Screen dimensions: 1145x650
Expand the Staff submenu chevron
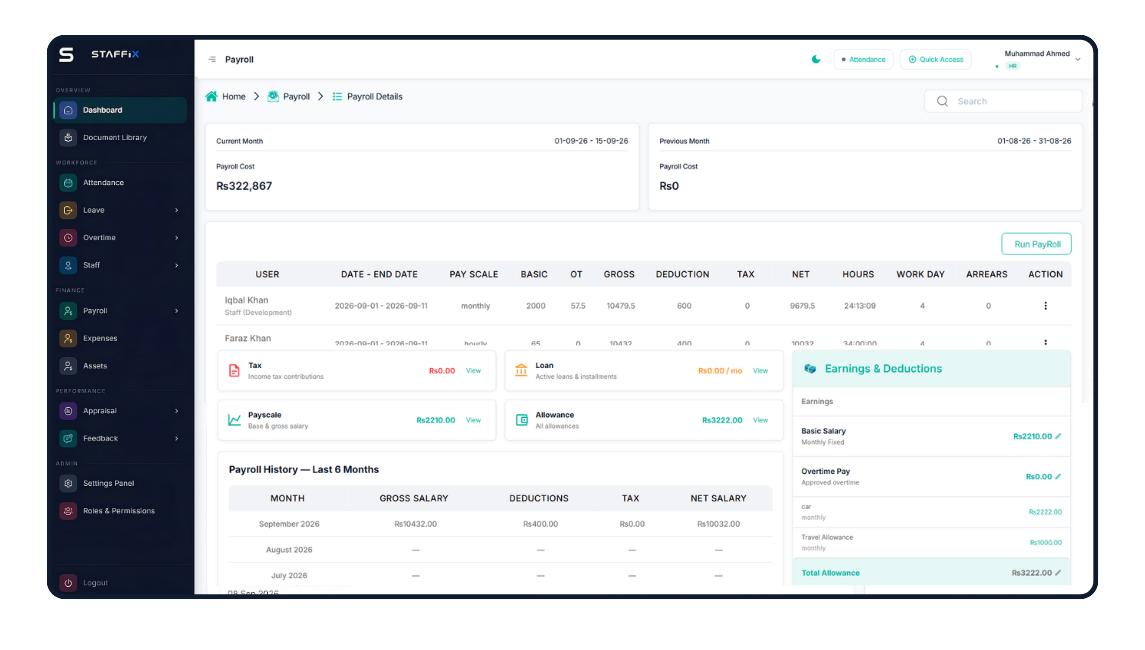click(x=177, y=266)
